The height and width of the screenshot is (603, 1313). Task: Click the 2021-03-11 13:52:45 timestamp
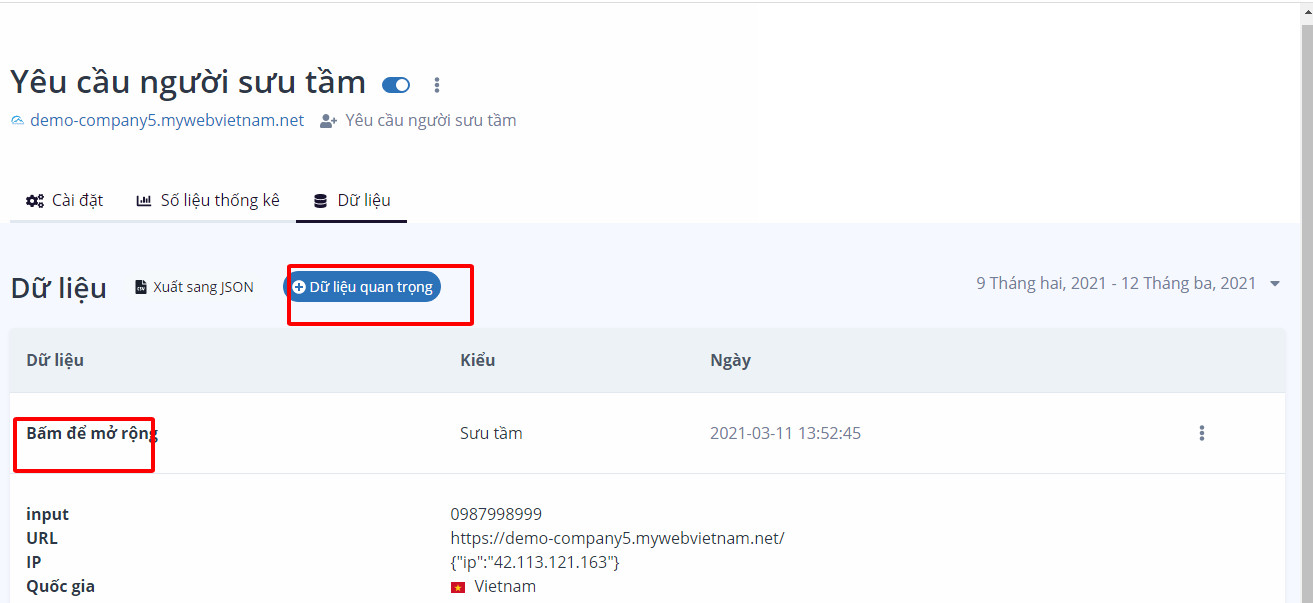(x=785, y=433)
